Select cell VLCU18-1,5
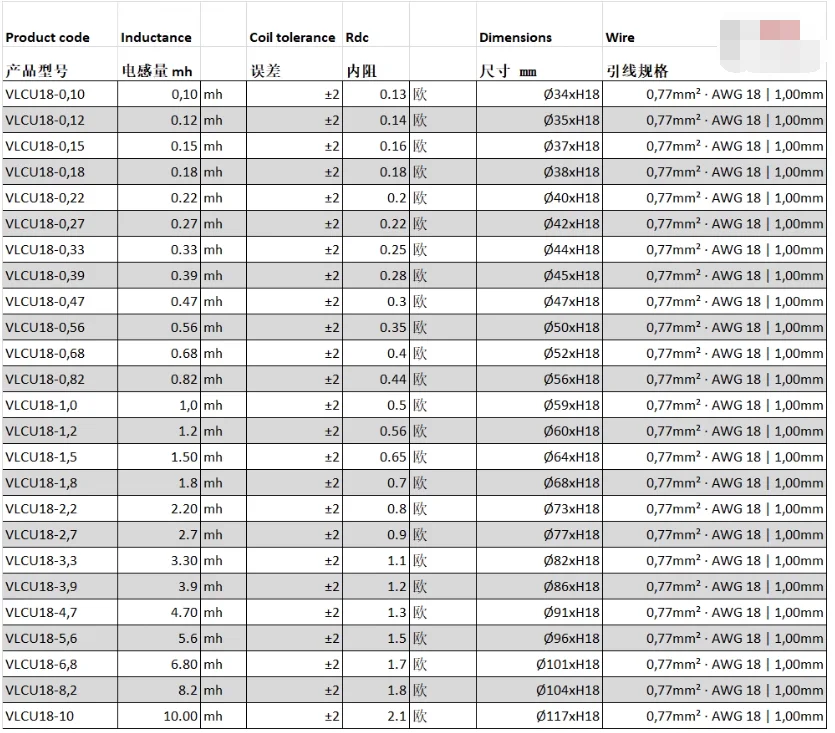 tap(60, 457)
